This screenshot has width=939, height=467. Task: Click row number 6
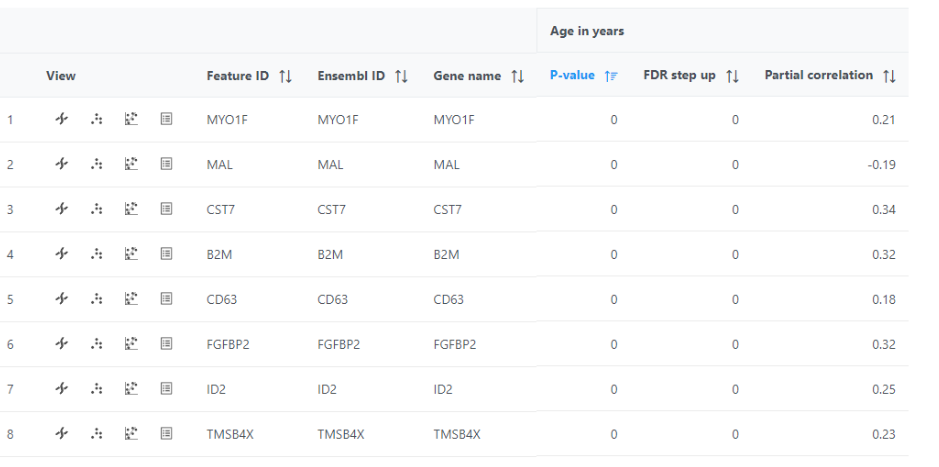[10, 344]
